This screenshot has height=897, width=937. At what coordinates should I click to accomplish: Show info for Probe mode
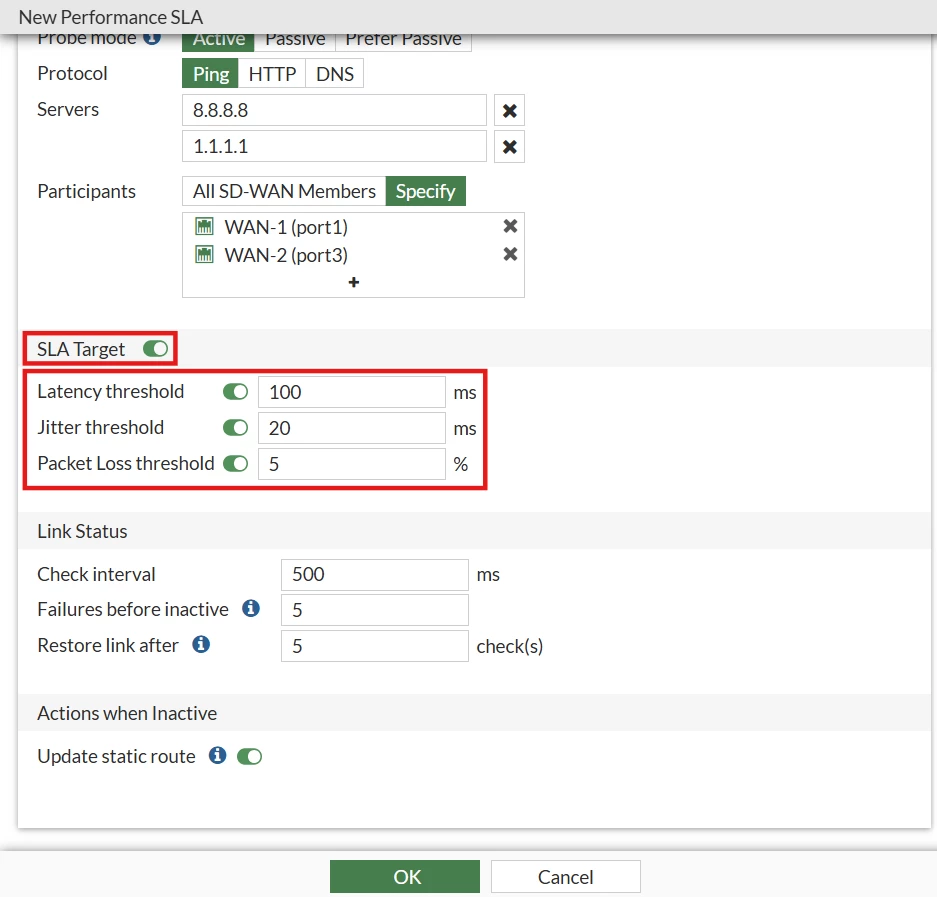pos(152,38)
